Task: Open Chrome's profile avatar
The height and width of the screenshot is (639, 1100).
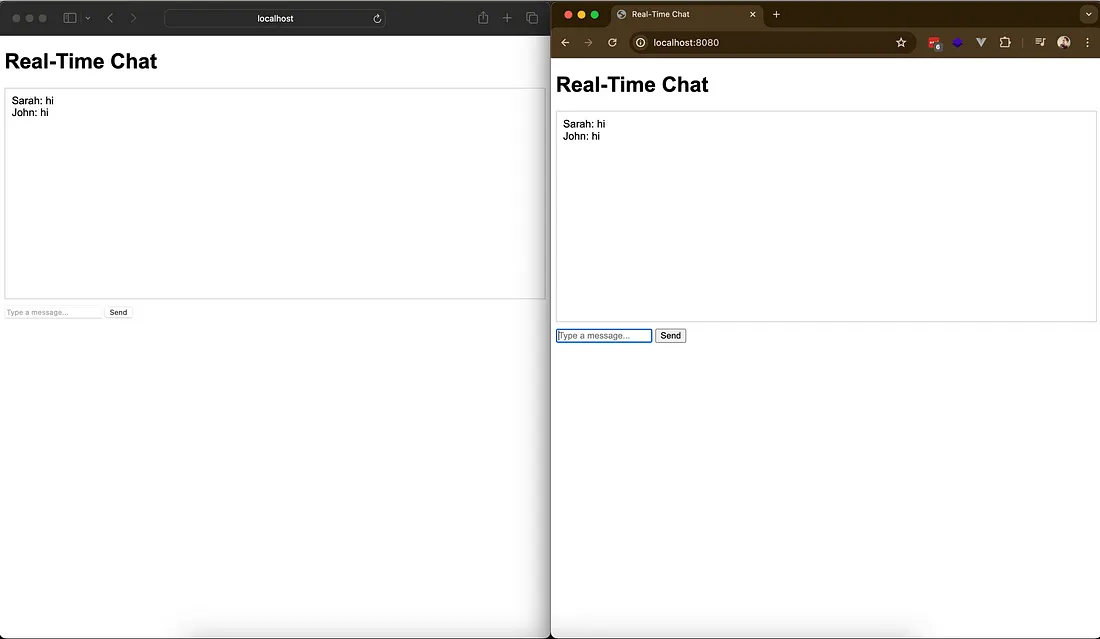Action: (1064, 43)
